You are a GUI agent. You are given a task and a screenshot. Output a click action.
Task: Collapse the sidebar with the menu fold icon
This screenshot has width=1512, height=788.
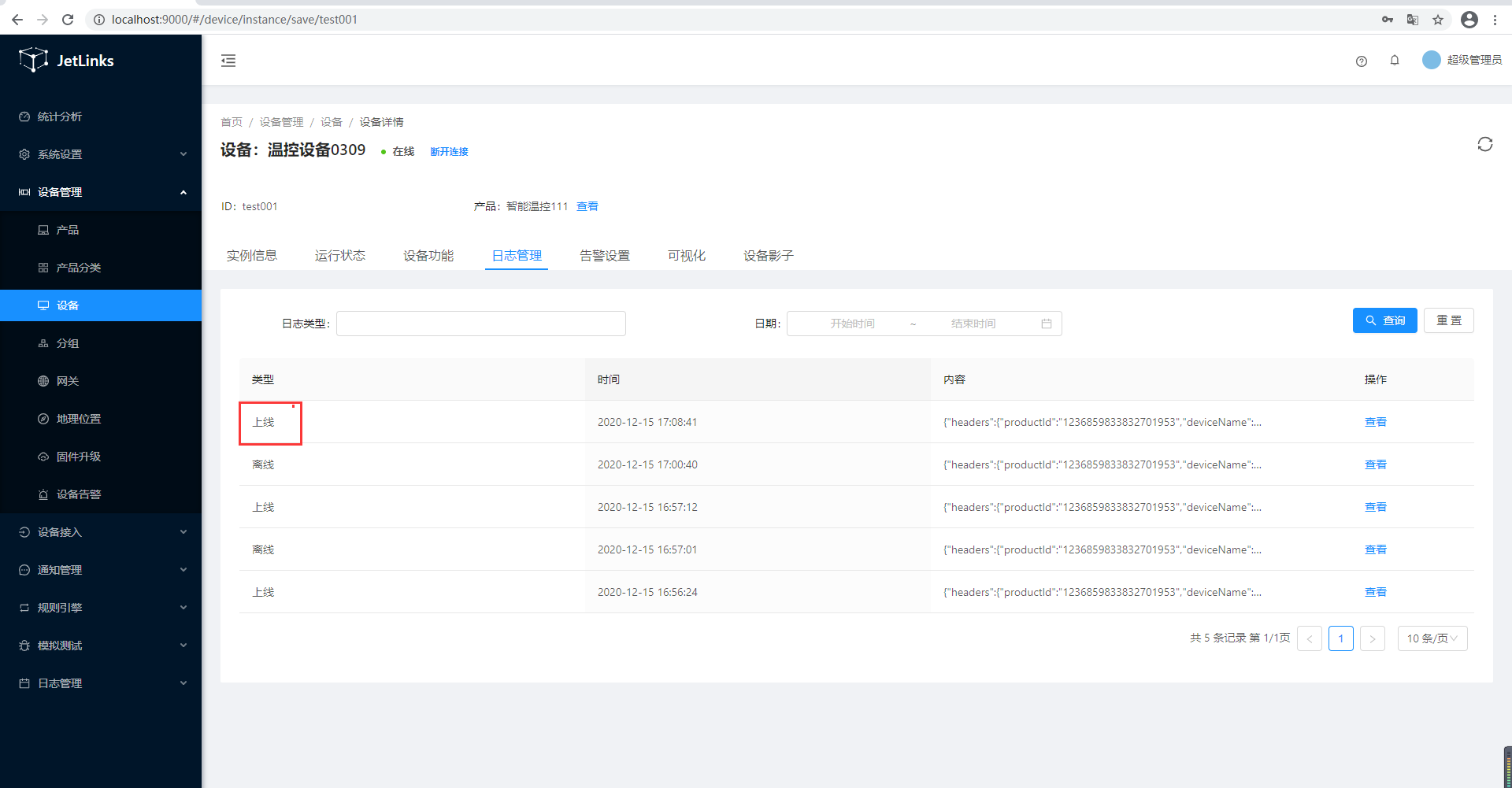[228, 61]
